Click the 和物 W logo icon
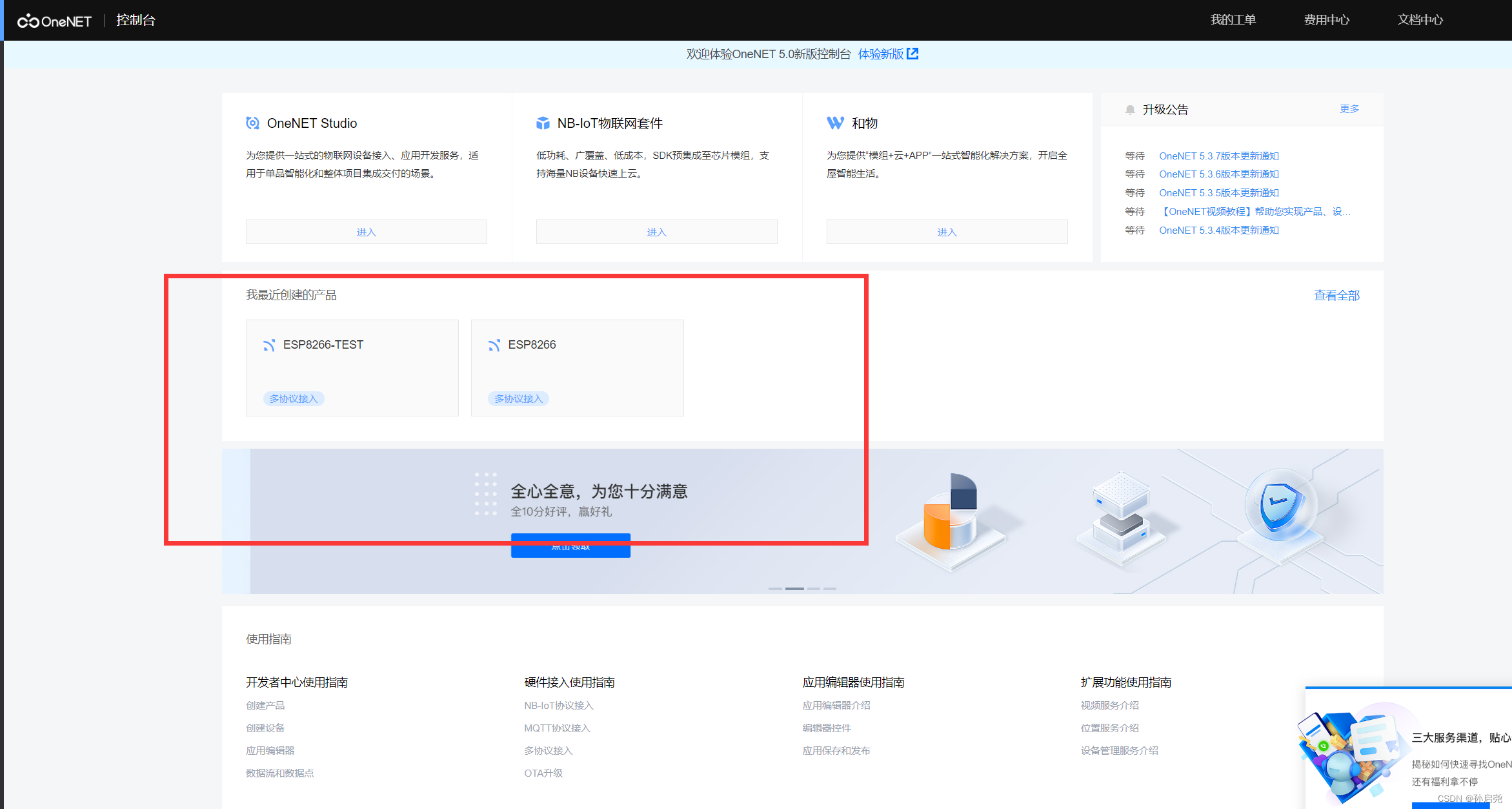 click(x=835, y=123)
